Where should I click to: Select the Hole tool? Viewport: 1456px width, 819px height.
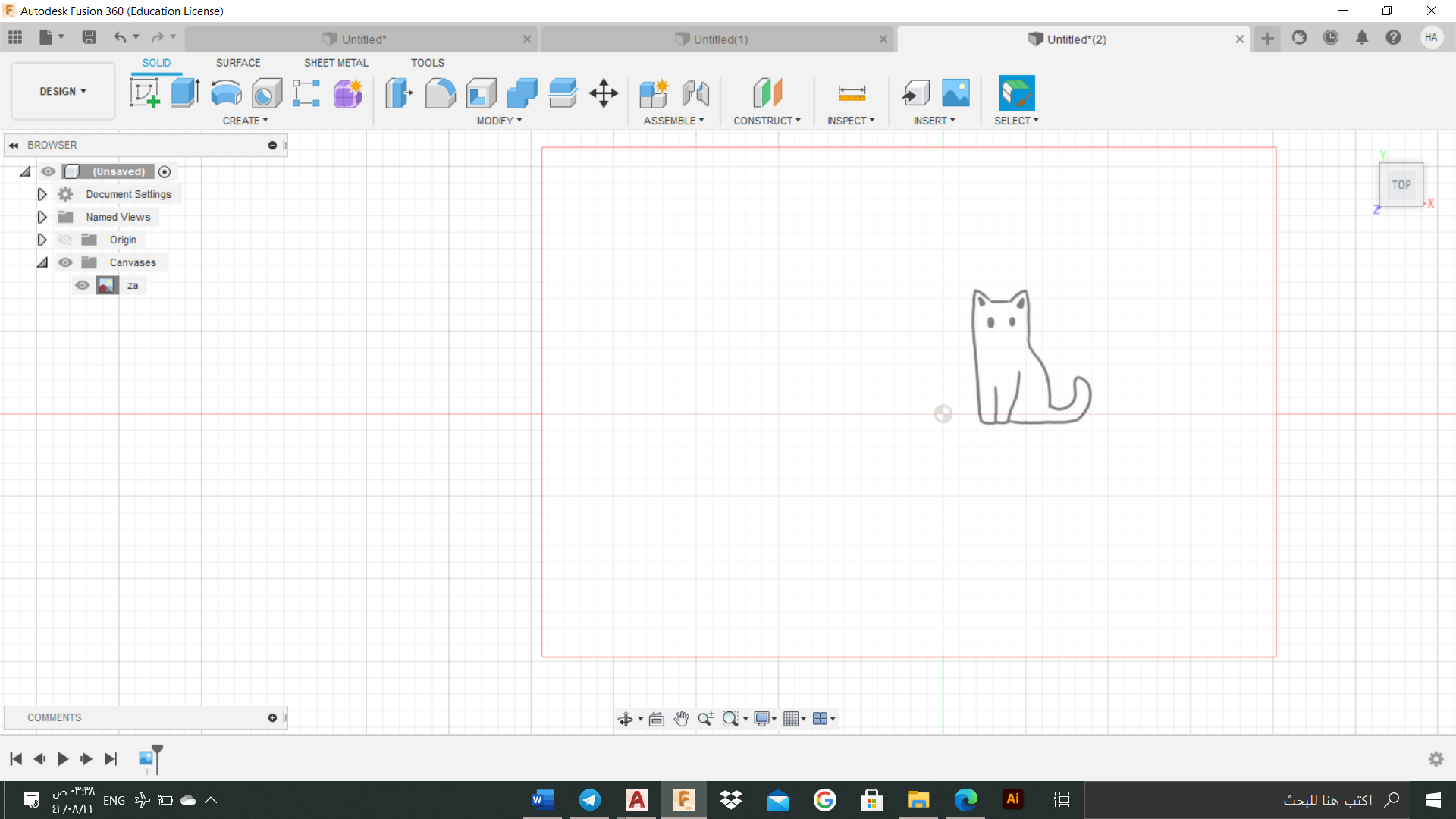[x=266, y=93]
